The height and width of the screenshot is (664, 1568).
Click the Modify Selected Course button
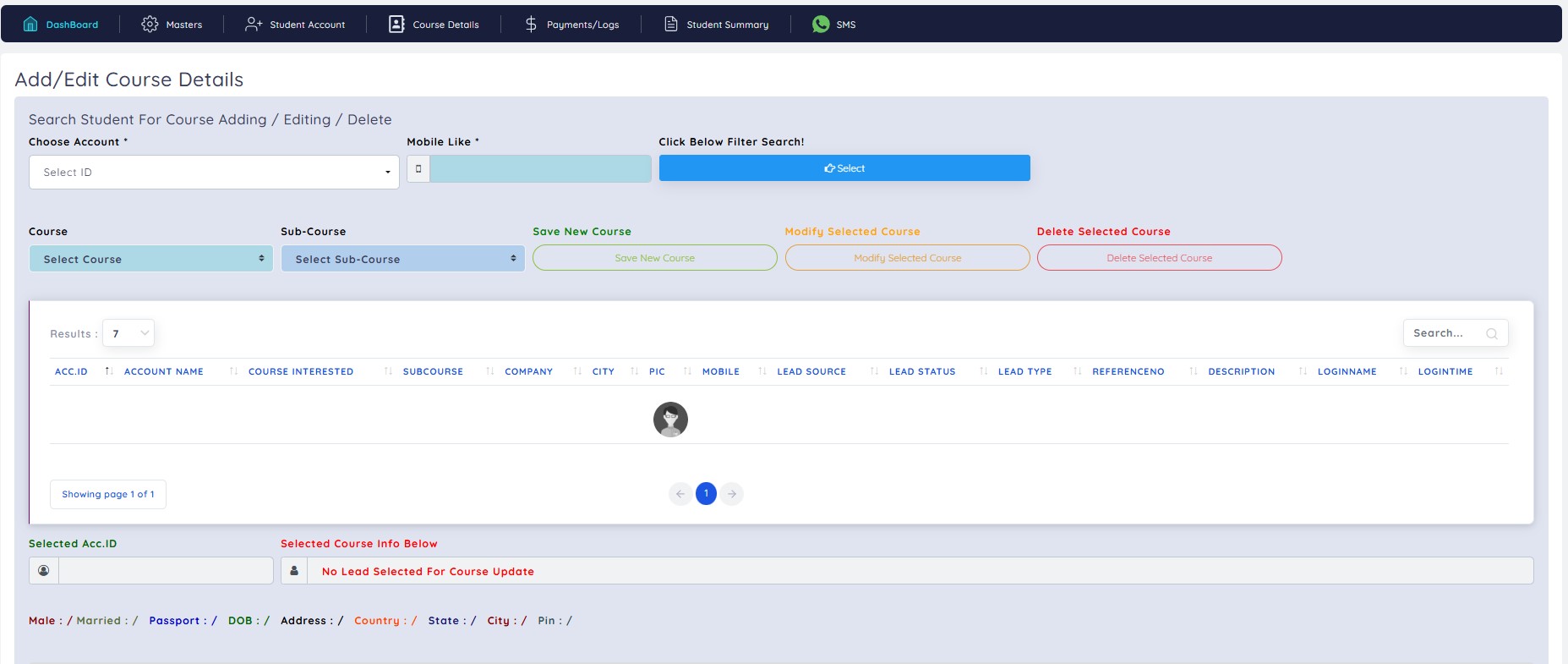tap(908, 258)
